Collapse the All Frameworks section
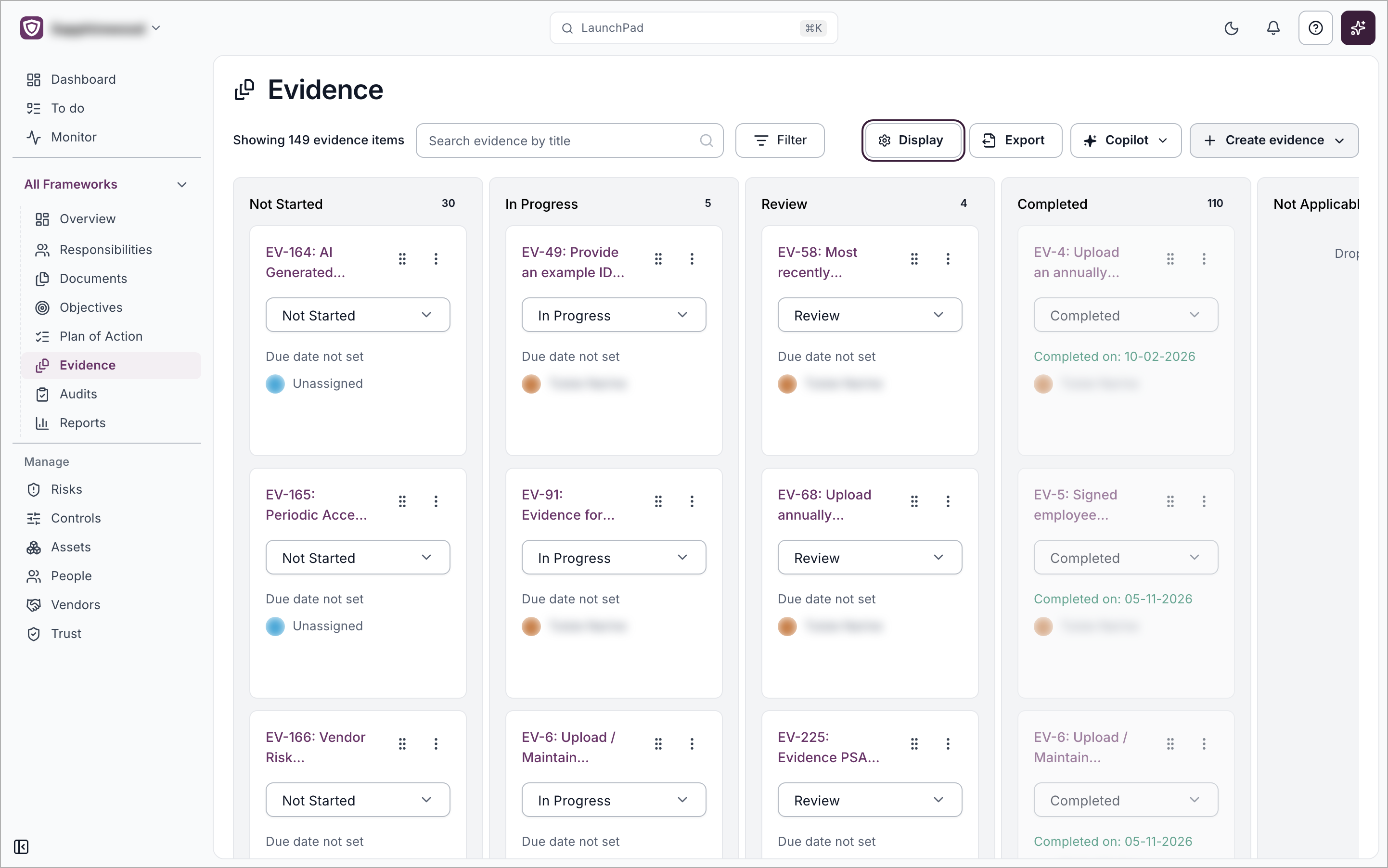Screen dimensions: 1388x868 coord(181,184)
